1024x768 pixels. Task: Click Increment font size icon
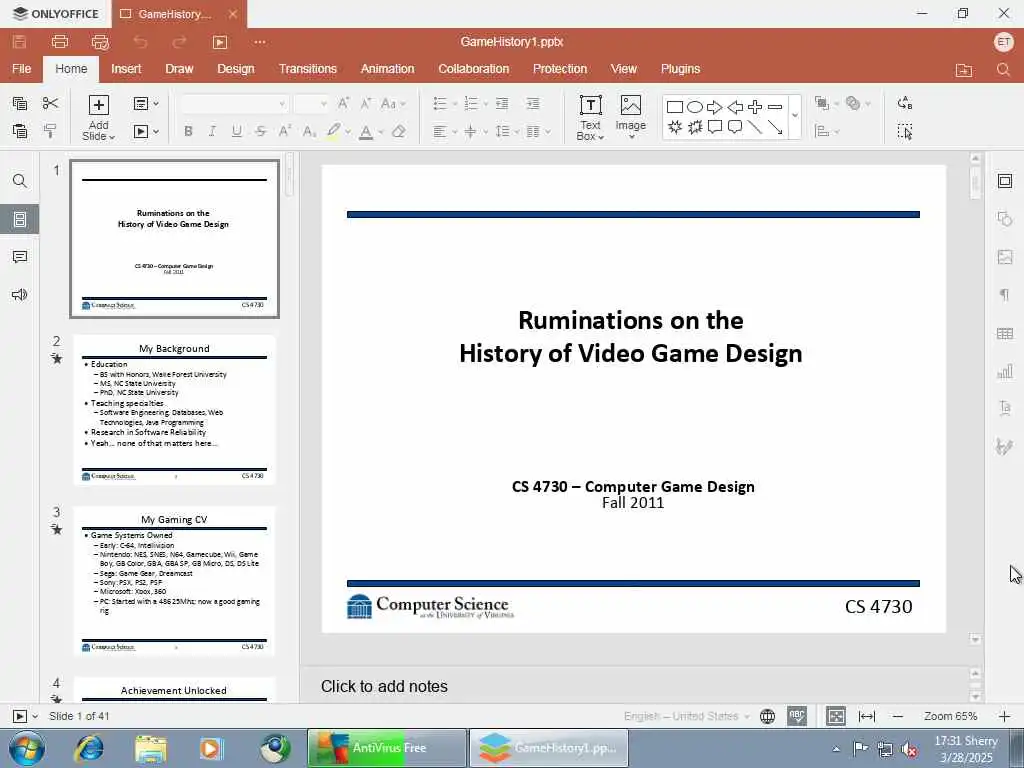point(344,103)
